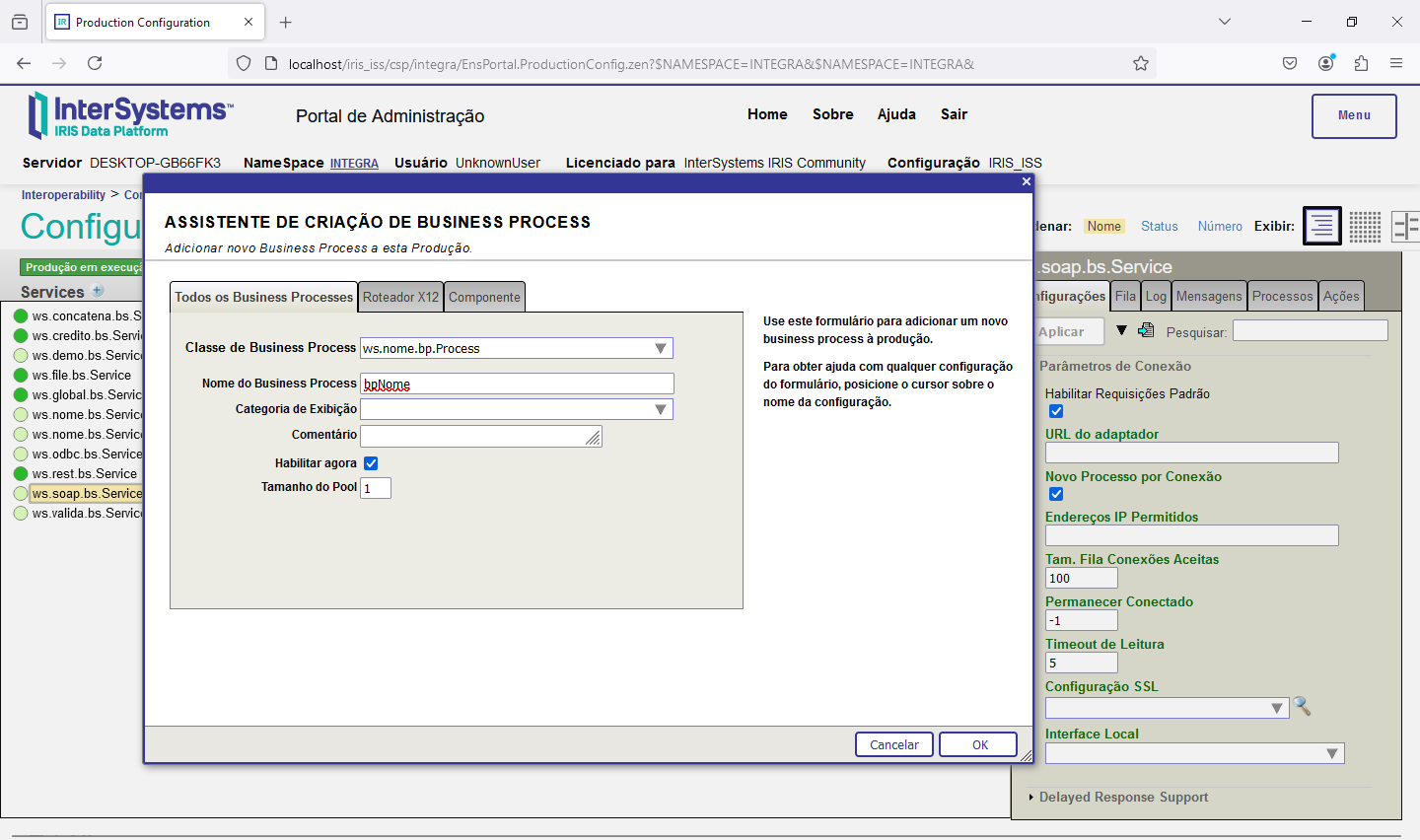This screenshot has width=1420, height=840.
Task: Expand the Delayed Response Support section
Action: point(1122,797)
